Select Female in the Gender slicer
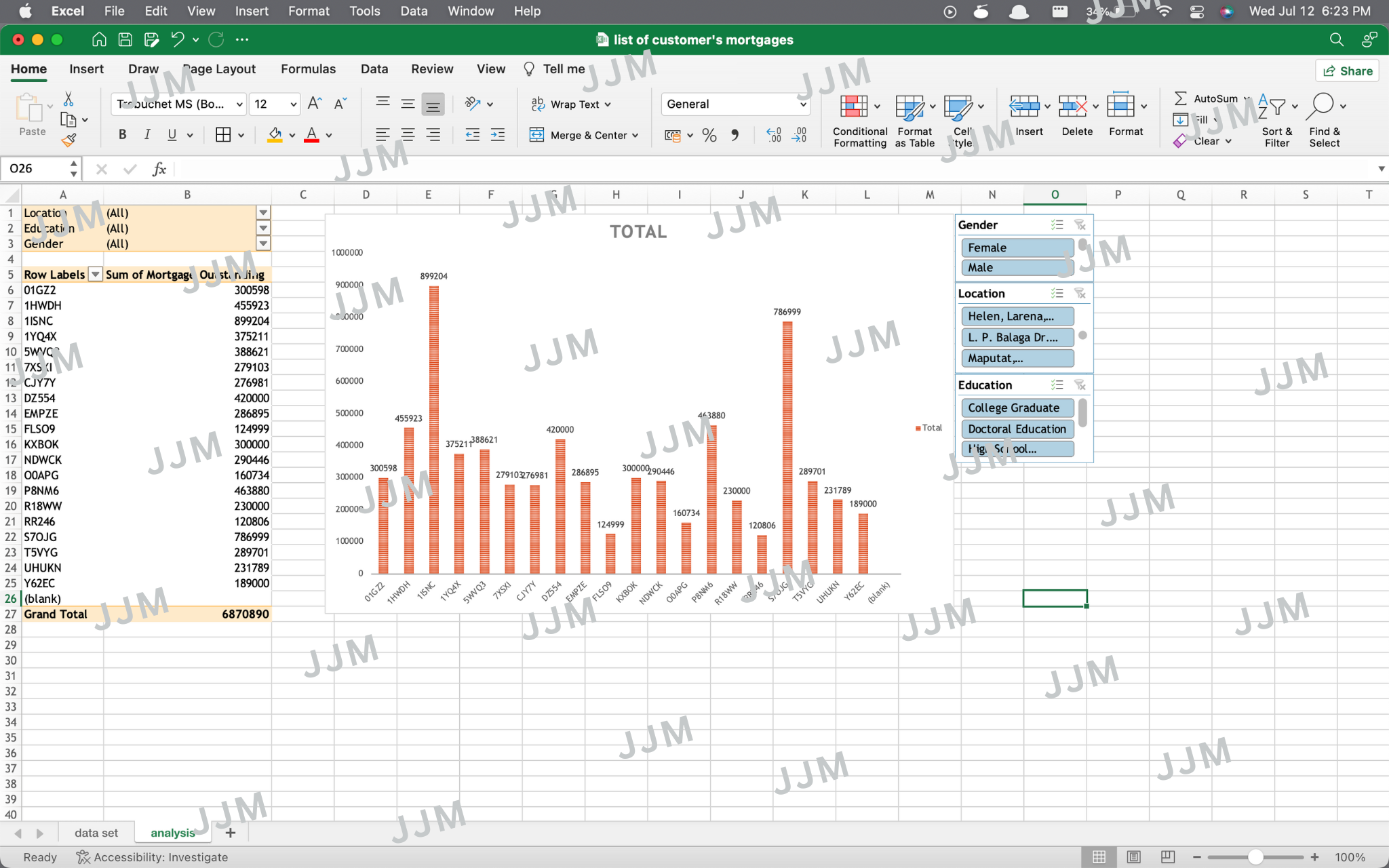 click(x=1016, y=248)
